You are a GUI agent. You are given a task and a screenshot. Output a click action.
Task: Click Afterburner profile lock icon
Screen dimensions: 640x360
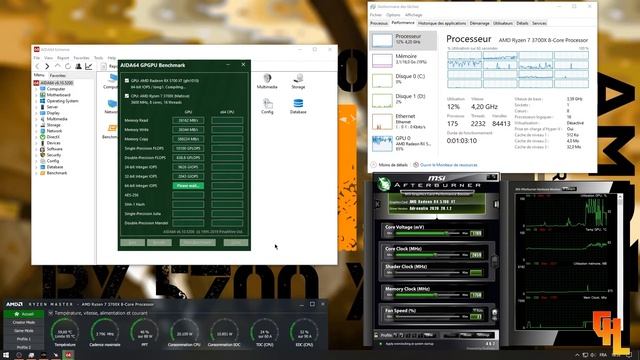376,335
